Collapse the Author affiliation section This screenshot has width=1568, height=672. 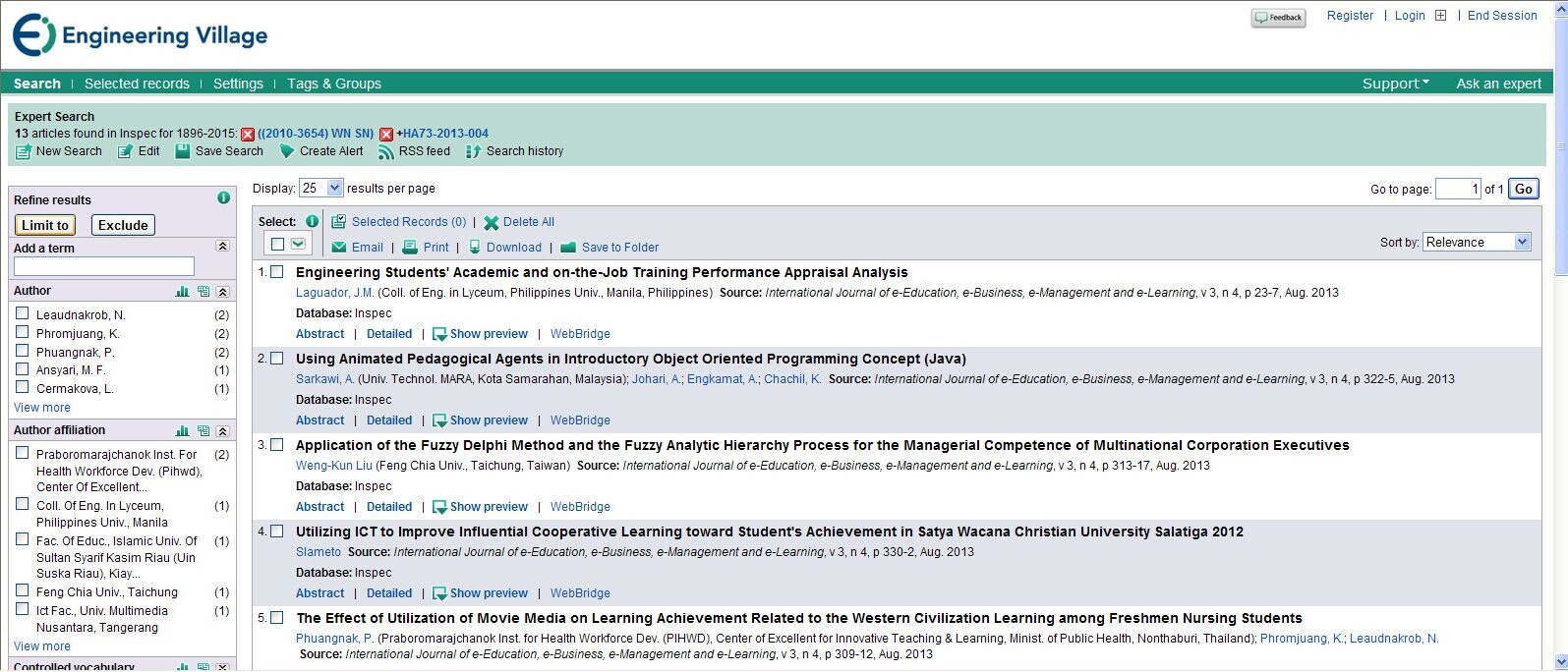click(x=222, y=431)
